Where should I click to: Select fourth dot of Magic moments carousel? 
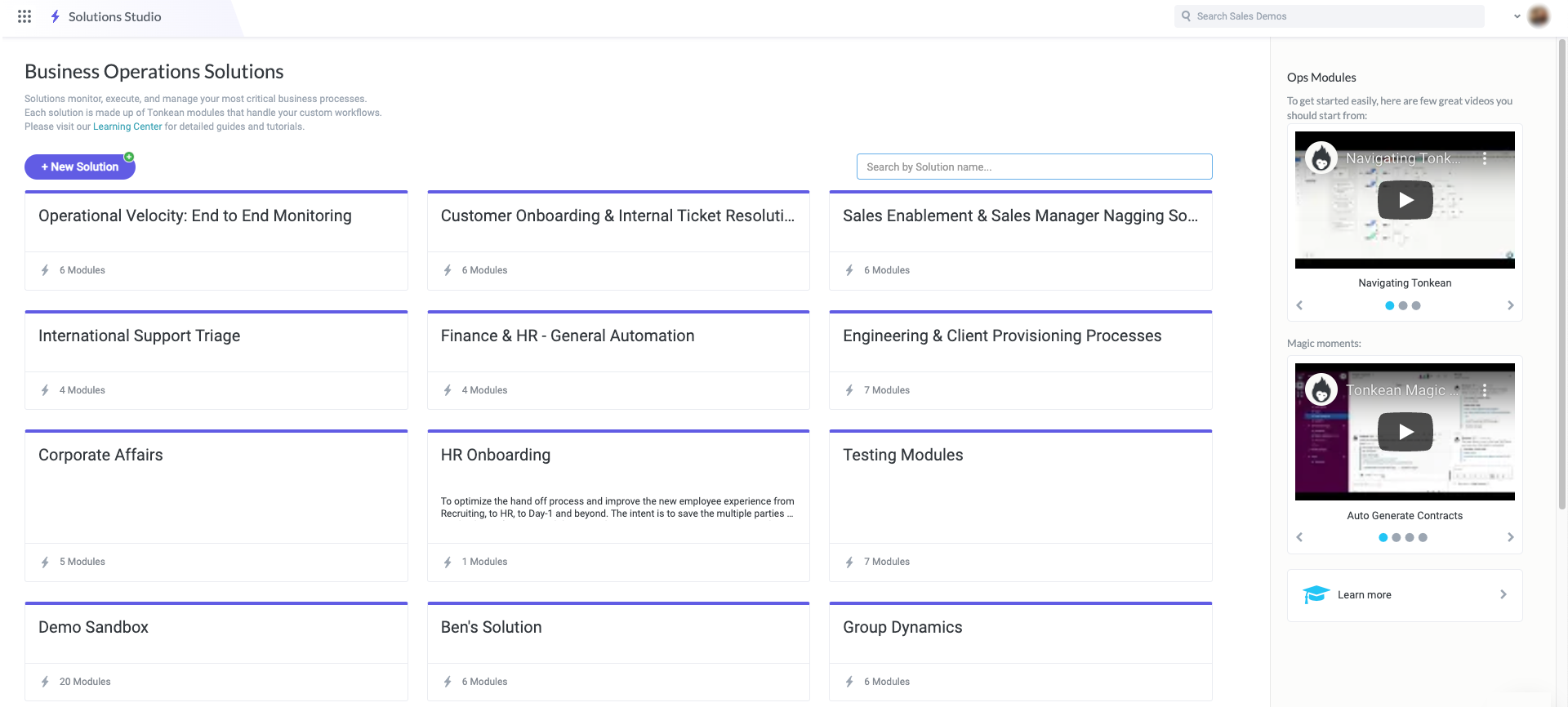coord(1423,537)
